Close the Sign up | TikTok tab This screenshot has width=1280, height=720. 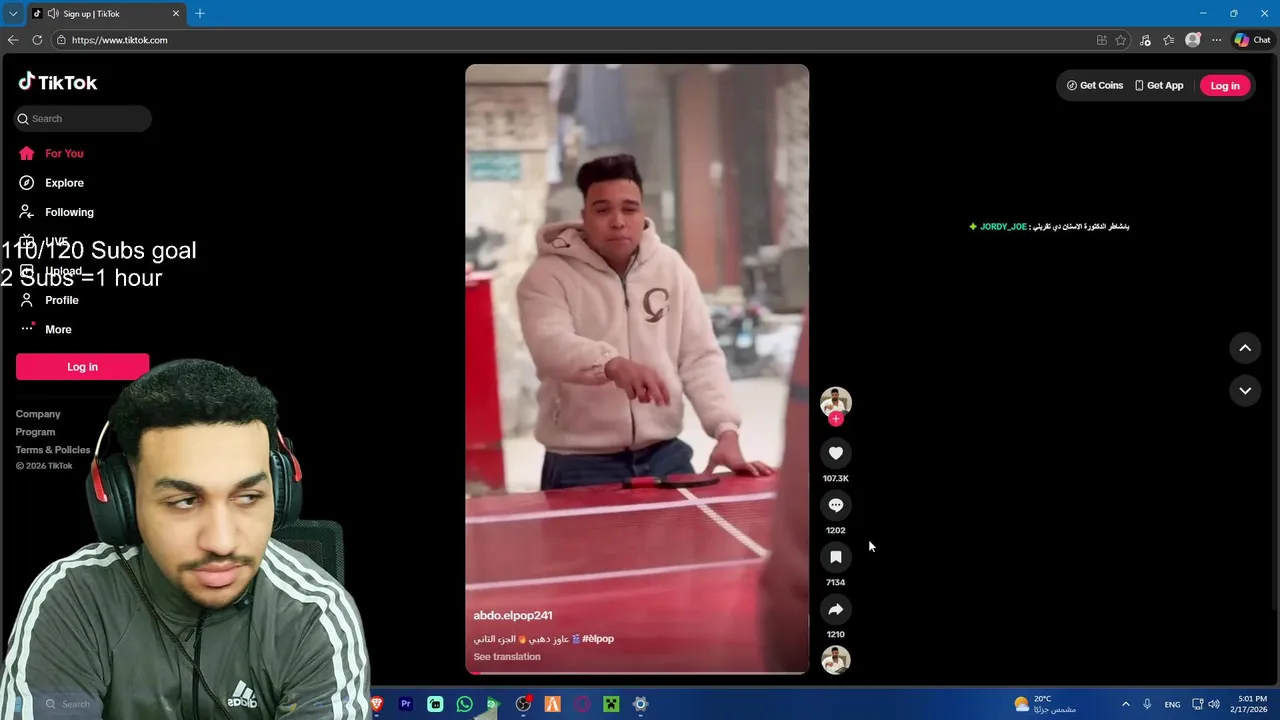point(176,13)
